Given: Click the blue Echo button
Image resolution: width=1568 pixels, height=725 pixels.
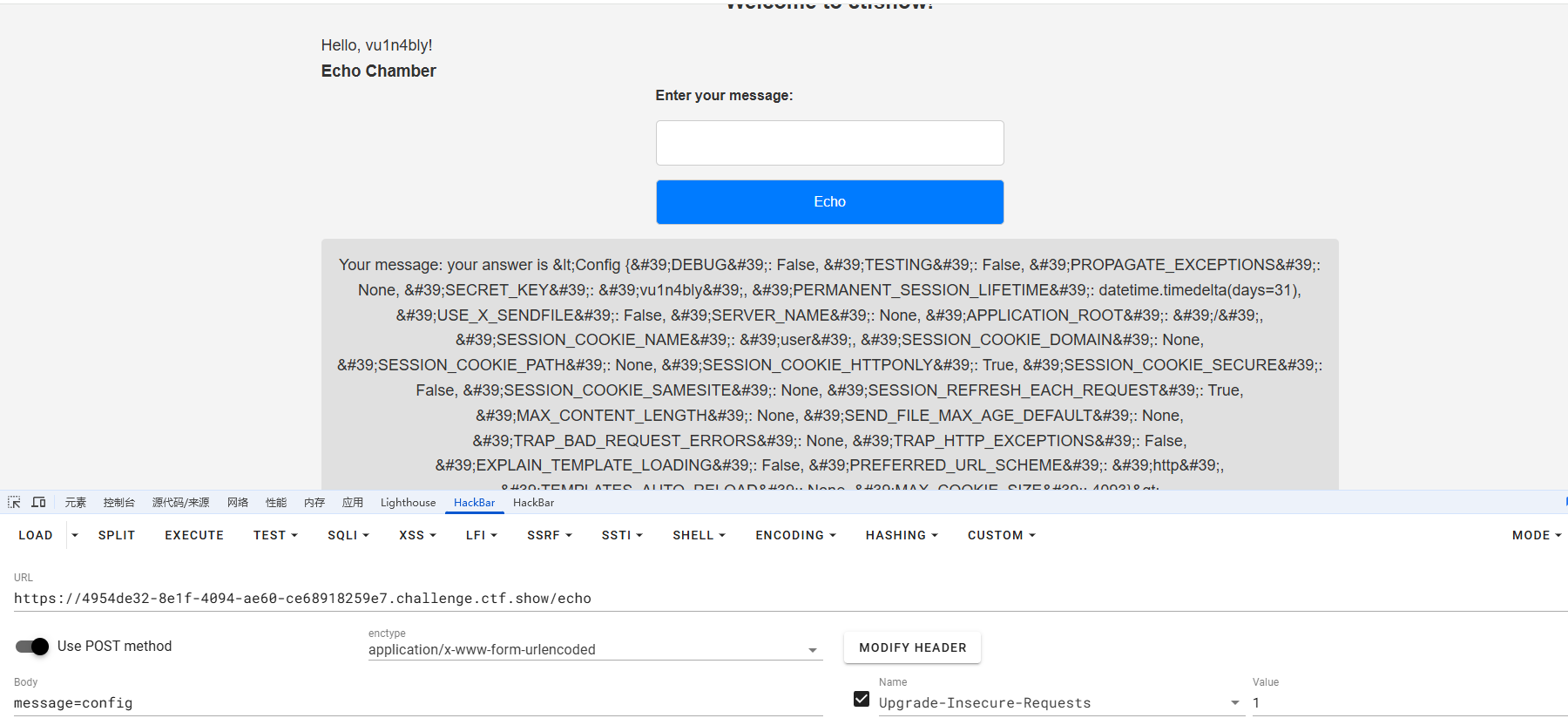Looking at the screenshot, I should [x=829, y=202].
